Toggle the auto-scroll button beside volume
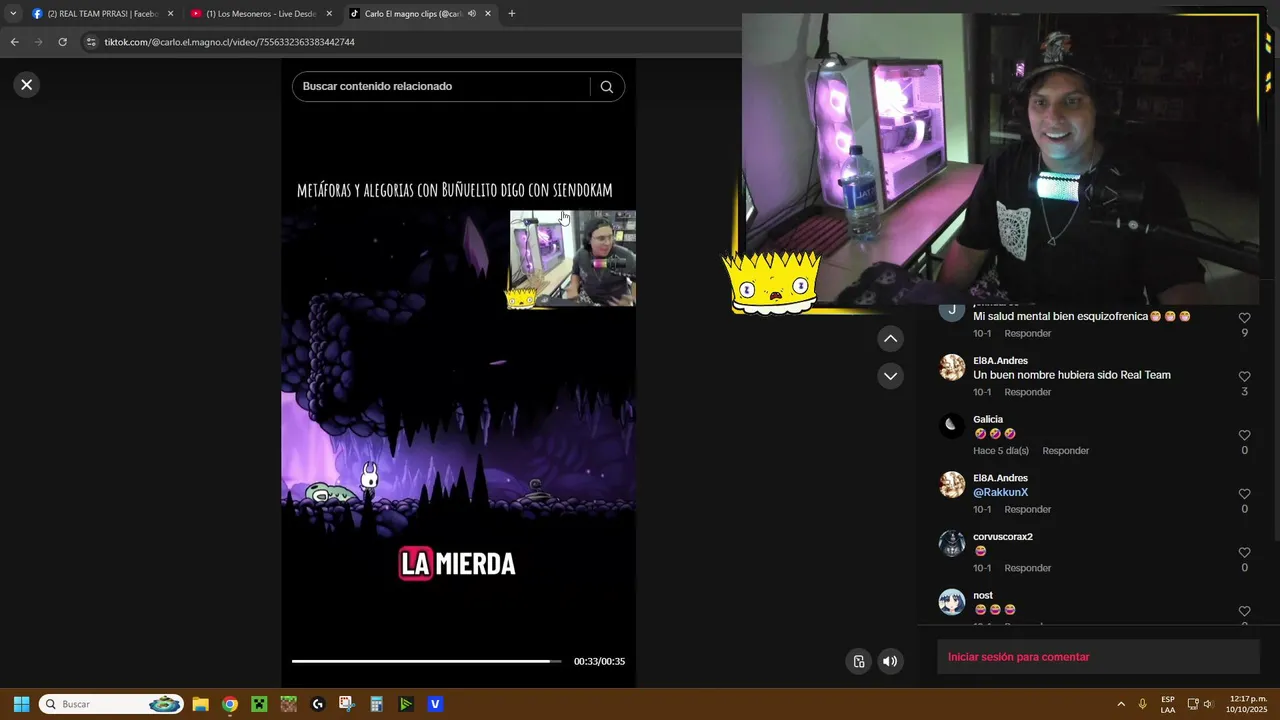 click(858, 661)
